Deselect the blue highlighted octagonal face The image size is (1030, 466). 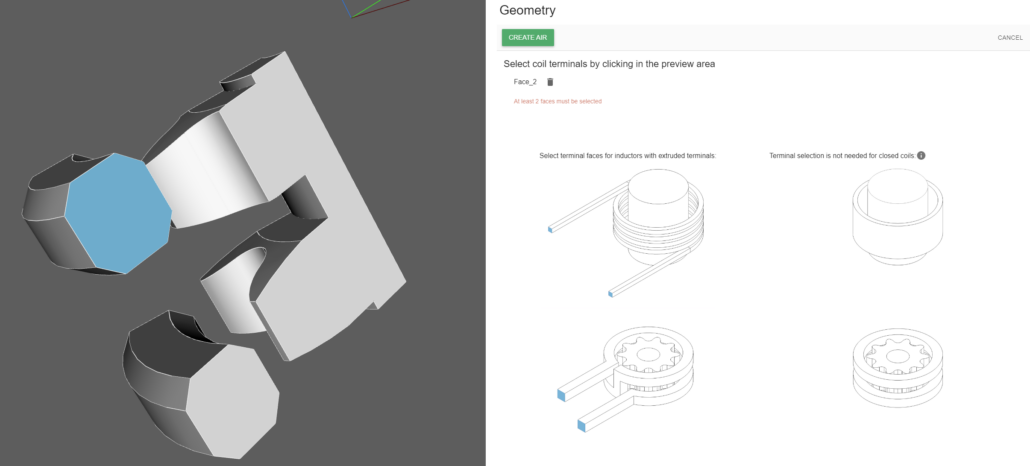[x=117, y=212]
